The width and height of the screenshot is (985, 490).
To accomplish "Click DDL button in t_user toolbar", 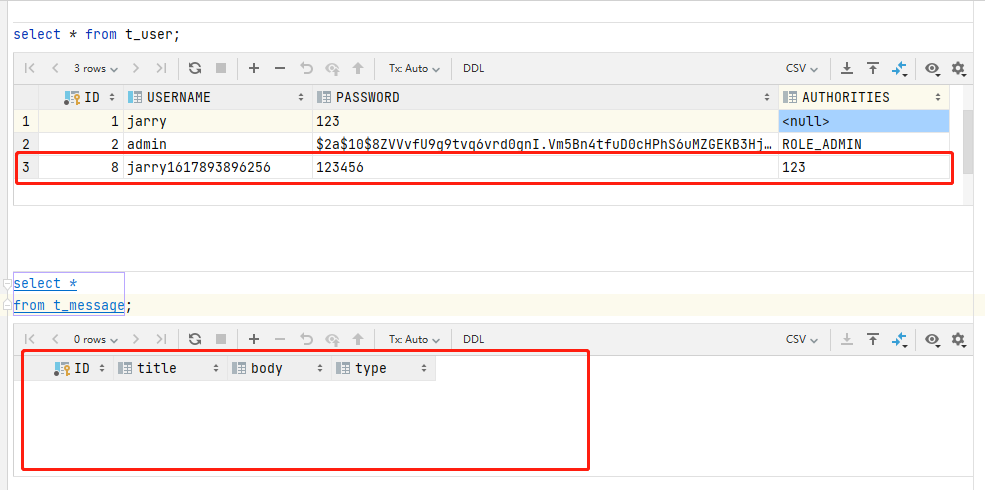I will click(474, 68).
